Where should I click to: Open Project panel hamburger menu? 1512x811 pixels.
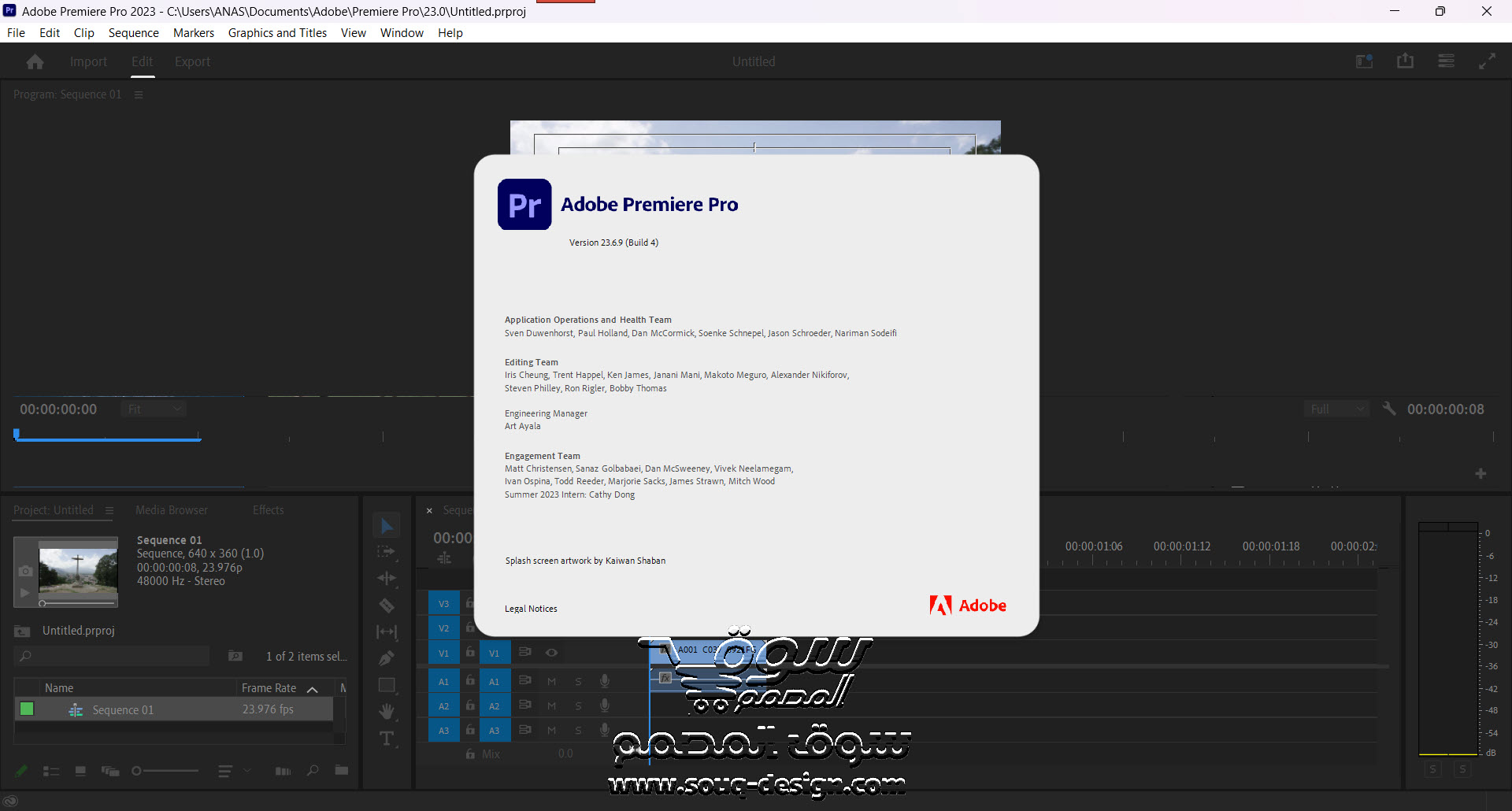(x=109, y=510)
